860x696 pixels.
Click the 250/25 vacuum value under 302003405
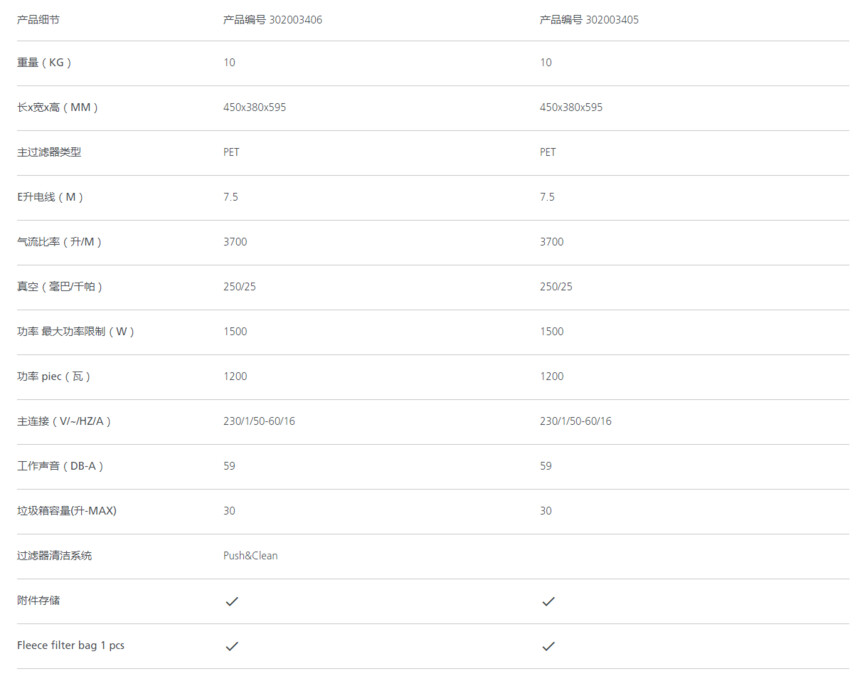[556, 286]
